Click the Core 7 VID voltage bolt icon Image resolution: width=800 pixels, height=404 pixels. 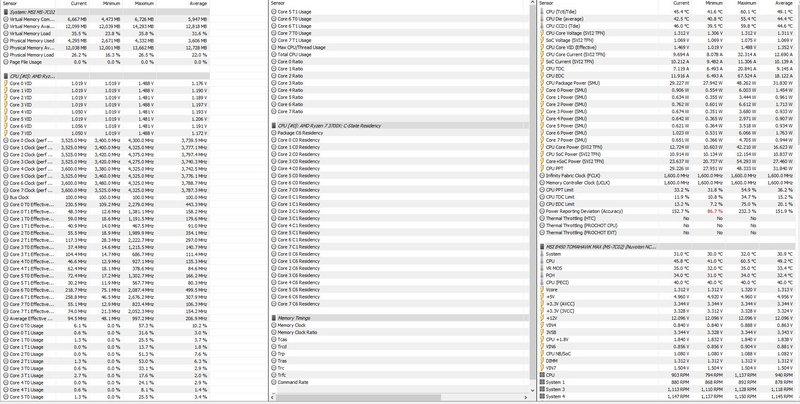6,133
